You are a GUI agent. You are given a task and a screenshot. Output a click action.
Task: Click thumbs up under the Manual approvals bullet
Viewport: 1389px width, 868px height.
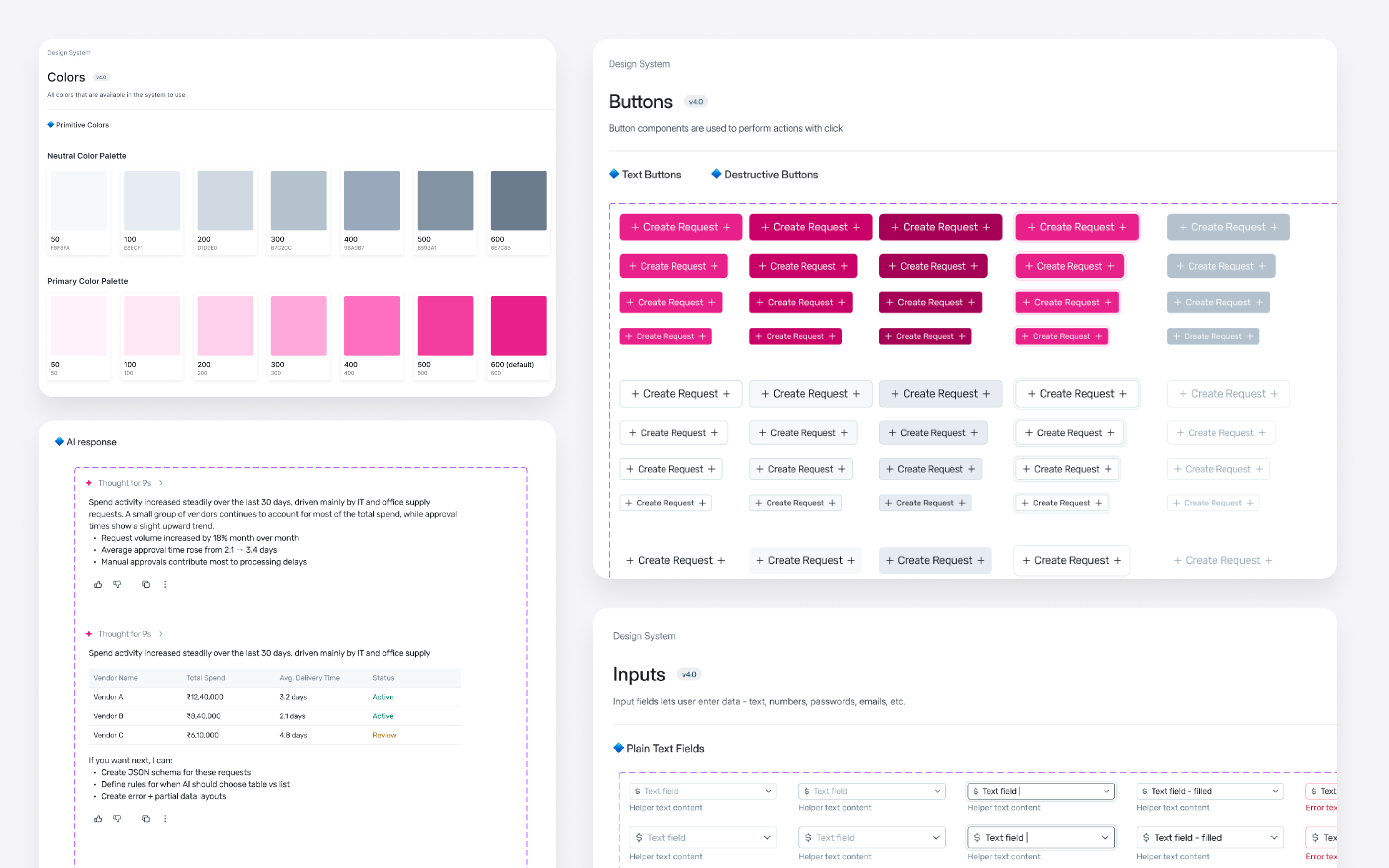98,584
